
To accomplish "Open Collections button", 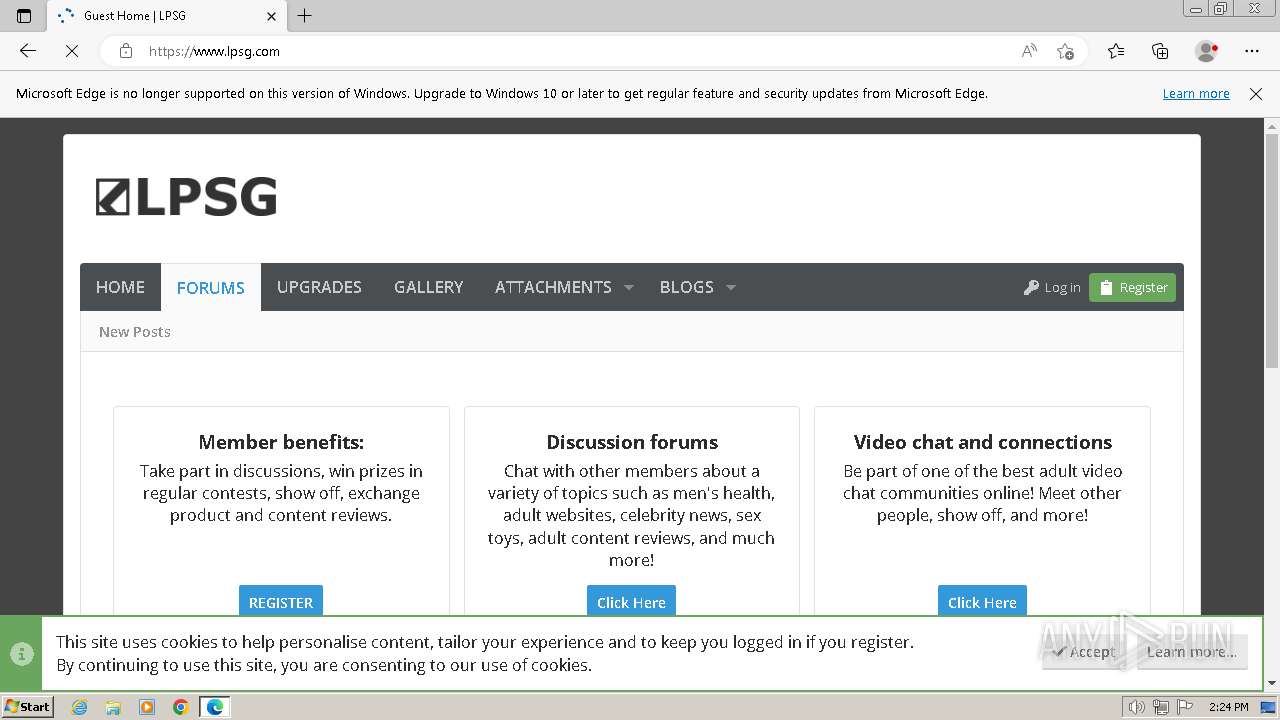I will point(1160,51).
